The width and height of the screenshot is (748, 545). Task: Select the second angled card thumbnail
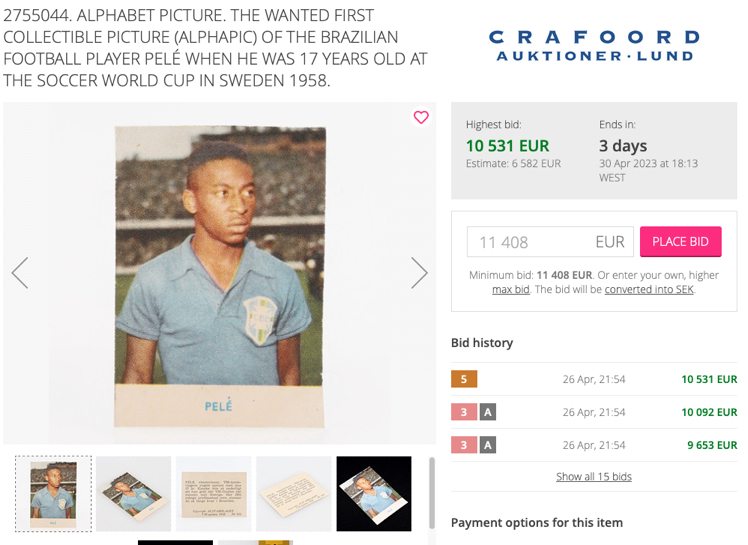tap(133, 494)
